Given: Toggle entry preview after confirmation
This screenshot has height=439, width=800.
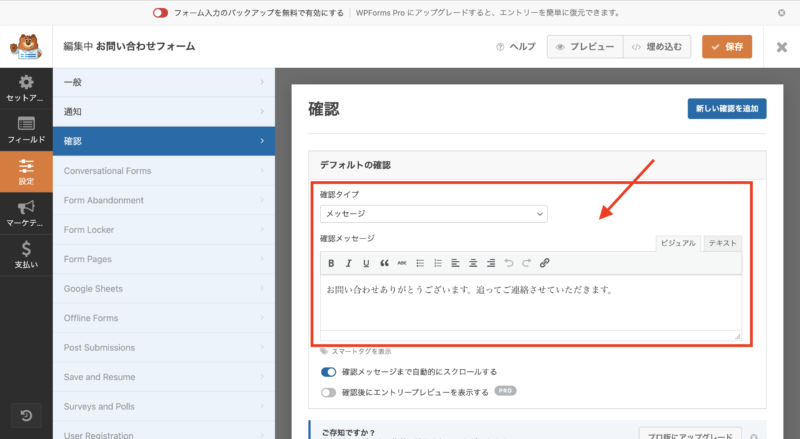Looking at the screenshot, I should pyautogui.click(x=329, y=393).
